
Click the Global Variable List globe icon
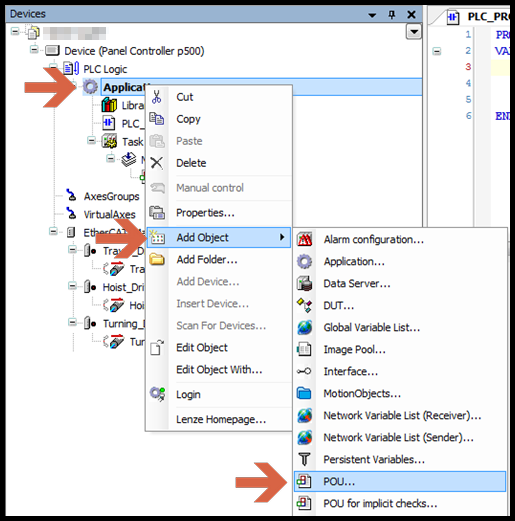[304, 327]
